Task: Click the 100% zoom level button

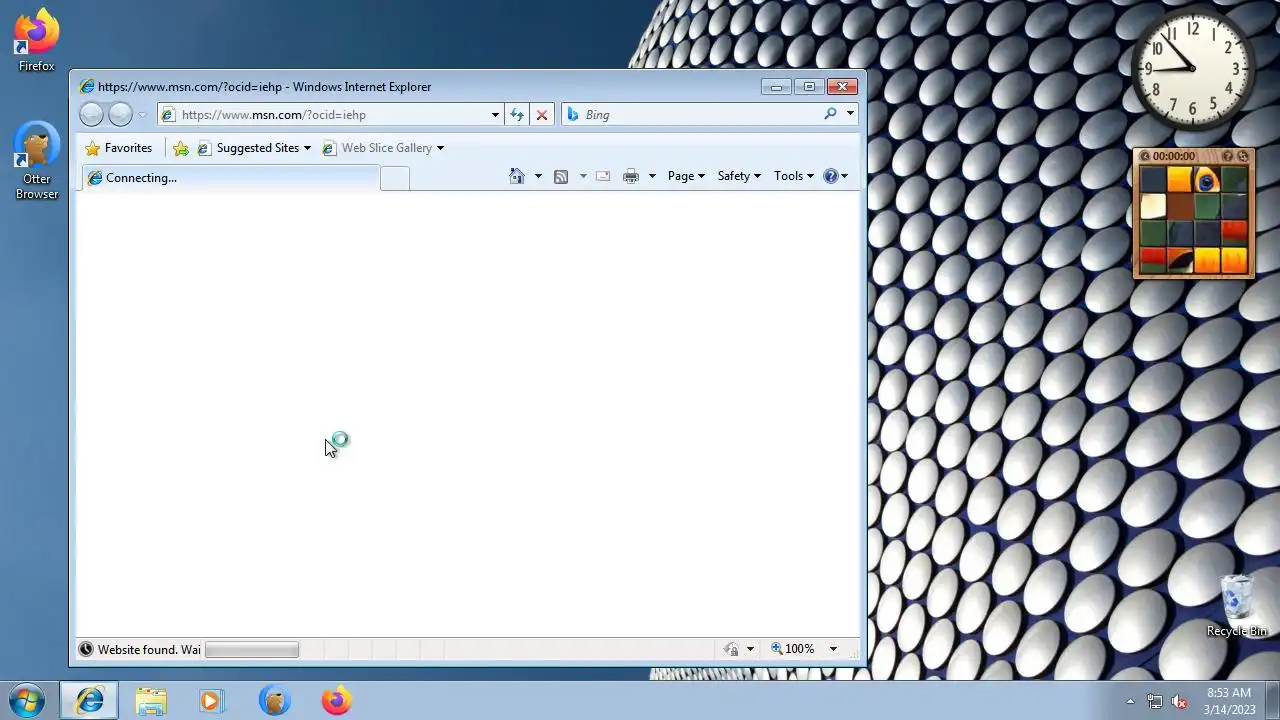Action: (x=793, y=649)
